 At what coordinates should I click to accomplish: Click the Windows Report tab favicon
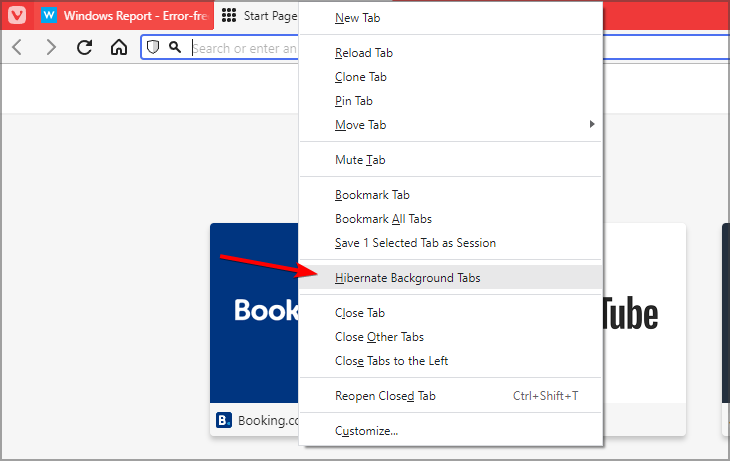(x=49, y=15)
